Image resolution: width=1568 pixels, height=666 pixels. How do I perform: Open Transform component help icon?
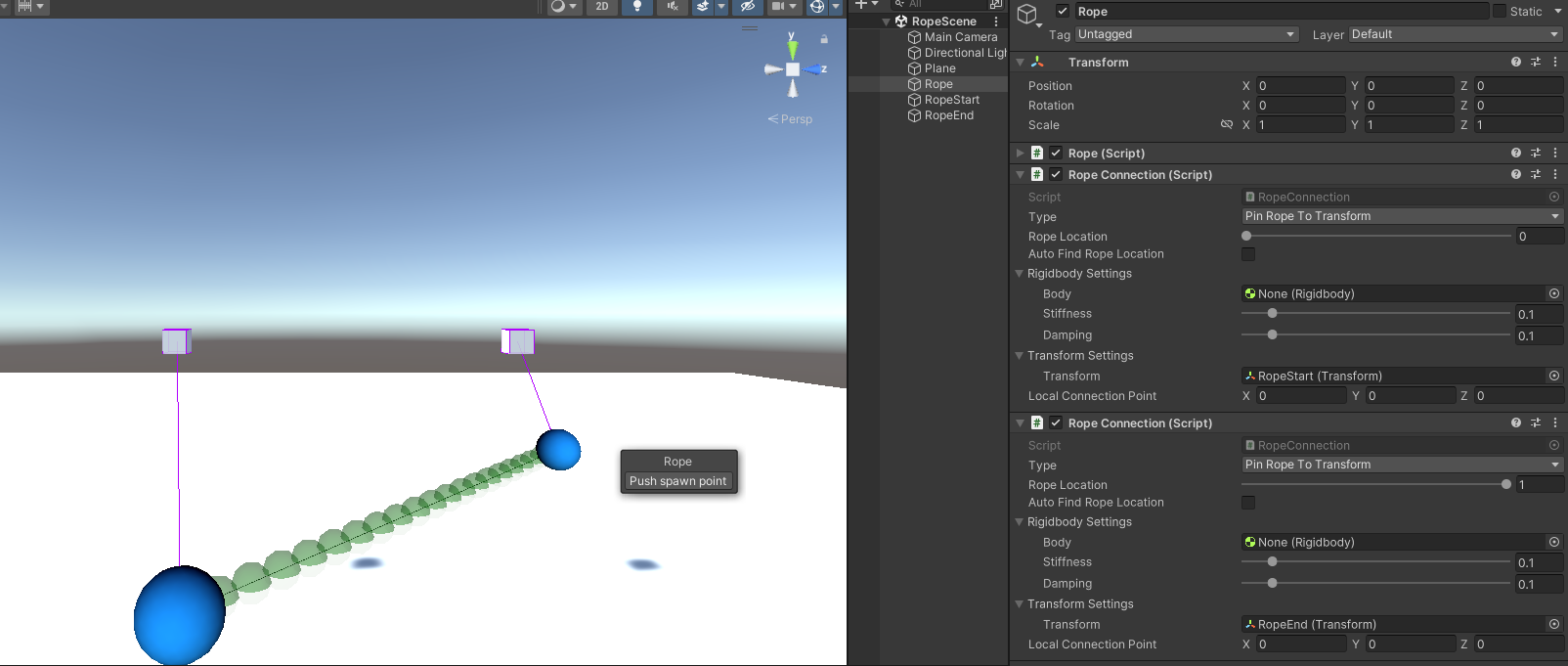(x=1516, y=62)
